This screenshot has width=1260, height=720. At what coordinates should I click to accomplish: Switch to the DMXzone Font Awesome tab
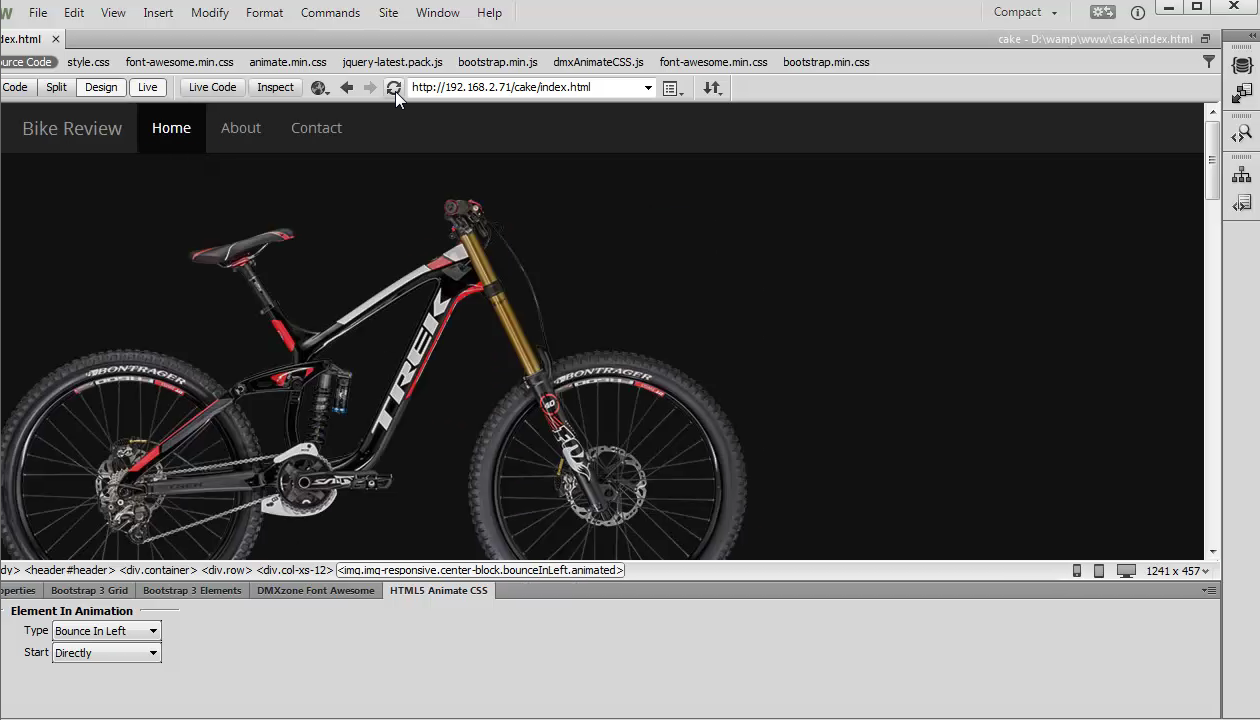316,591
